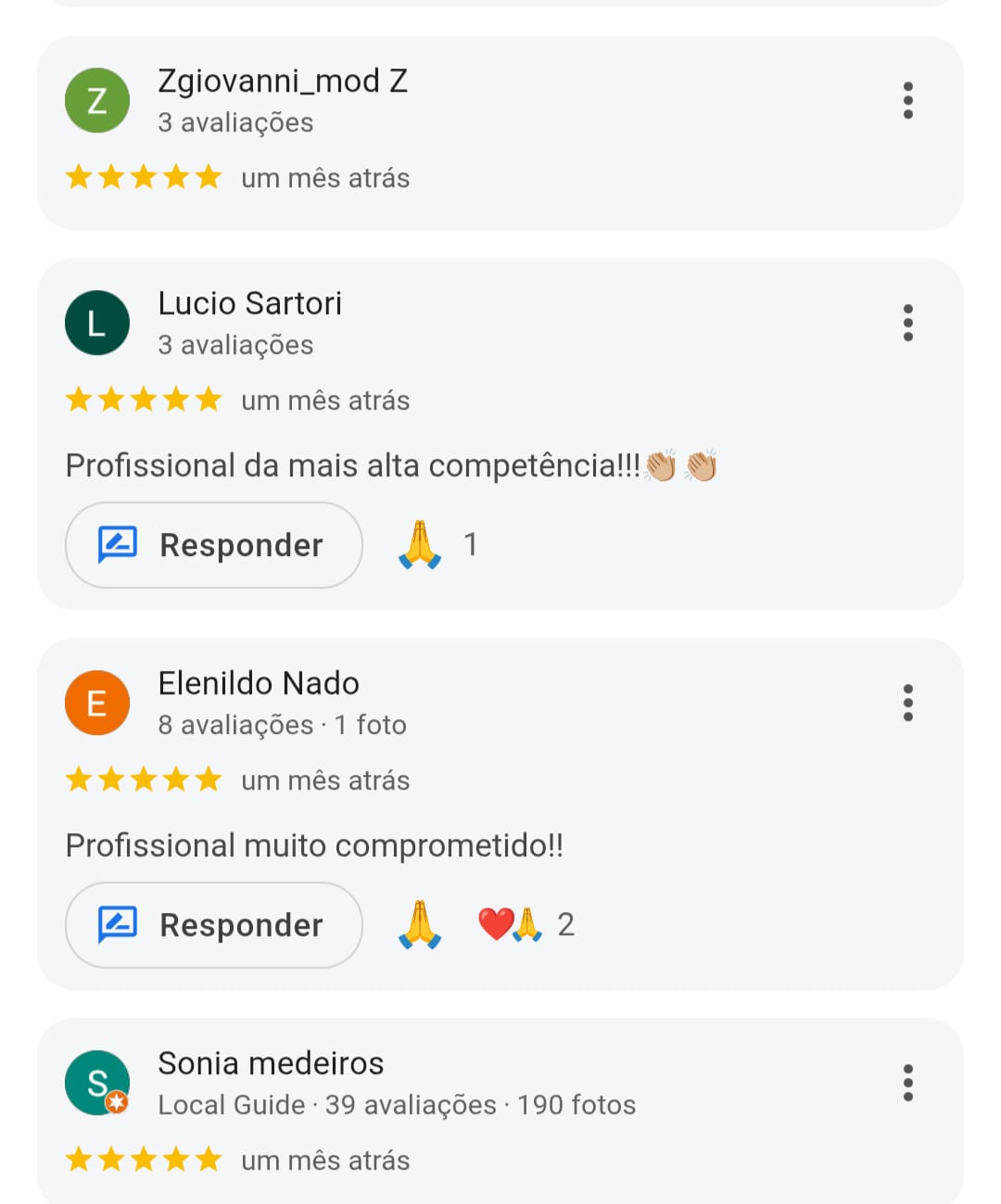Open three-dot menu on Lucio Sartori review
The image size is (1001, 1204).
908,323
